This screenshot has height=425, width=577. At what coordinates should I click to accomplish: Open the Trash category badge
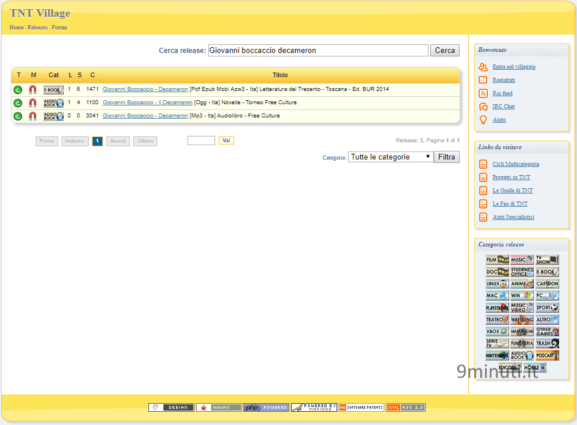(x=547, y=343)
